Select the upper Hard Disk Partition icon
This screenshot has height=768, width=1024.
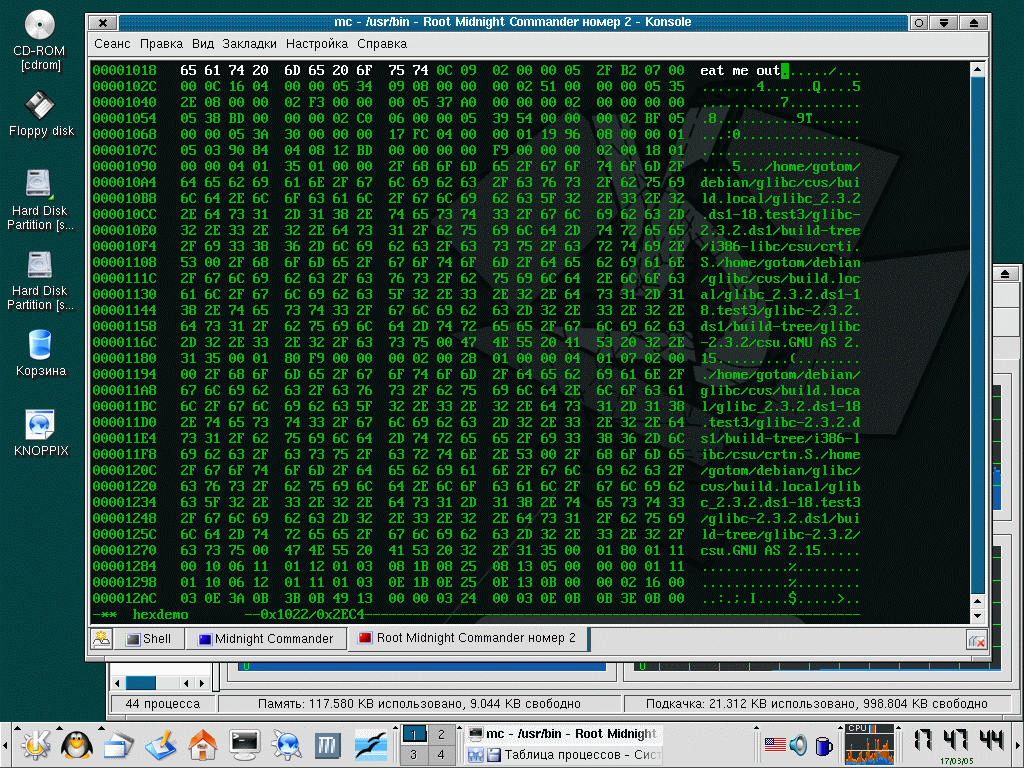(40, 199)
